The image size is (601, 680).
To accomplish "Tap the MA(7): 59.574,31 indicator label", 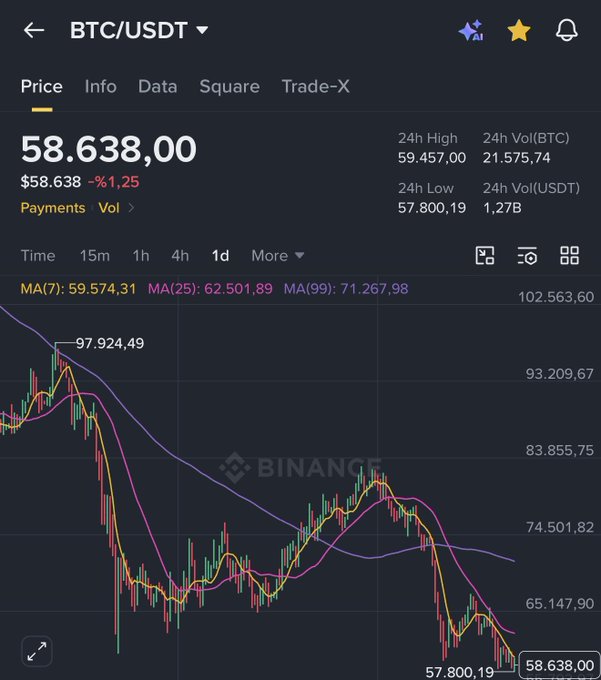I will click(78, 289).
